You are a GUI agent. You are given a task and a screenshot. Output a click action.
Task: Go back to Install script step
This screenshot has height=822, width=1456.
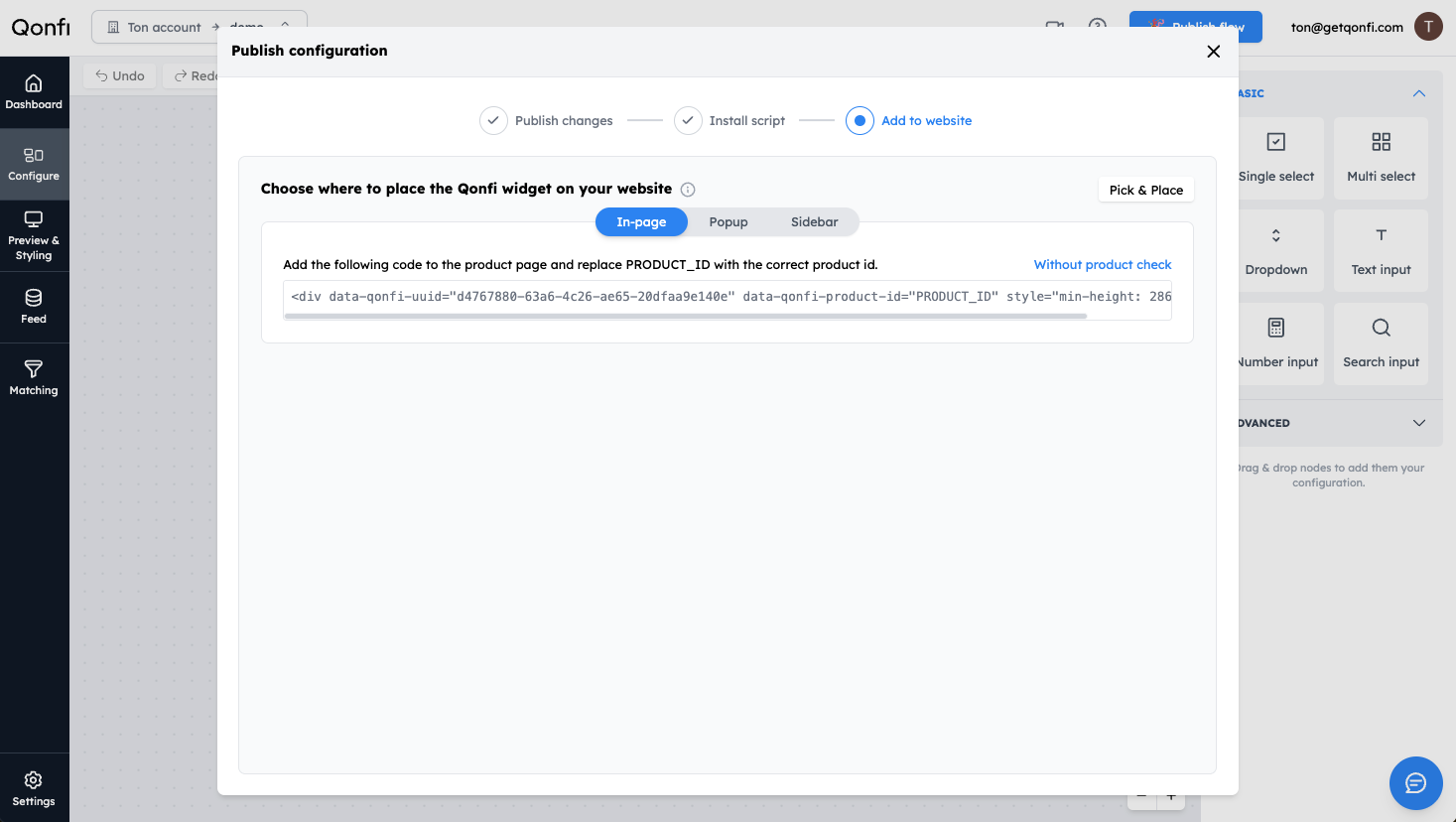[x=729, y=120]
